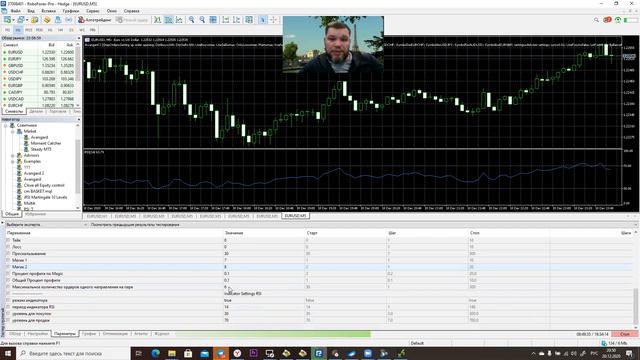Click the green tester progress bar
Screen dimensions: 640x360
point(273,334)
